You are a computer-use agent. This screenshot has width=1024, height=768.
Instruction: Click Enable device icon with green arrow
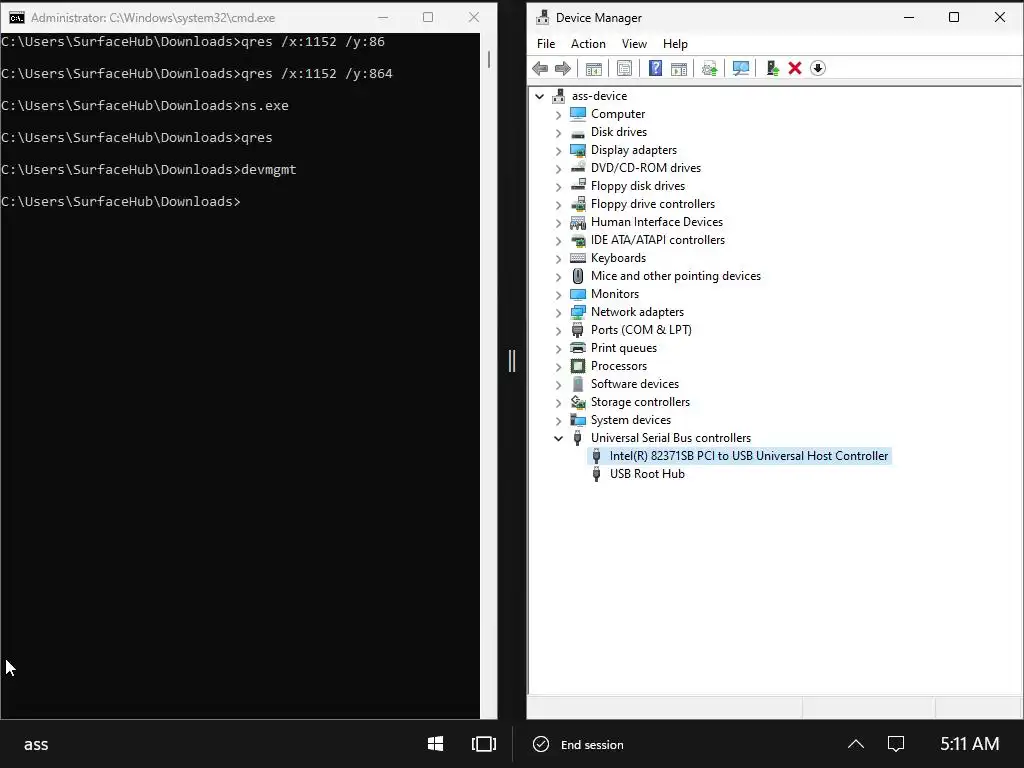773,68
